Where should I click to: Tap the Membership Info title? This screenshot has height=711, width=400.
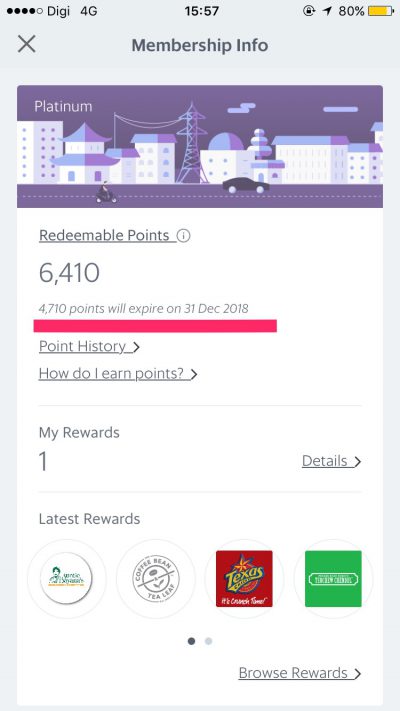pyautogui.click(x=200, y=45)
